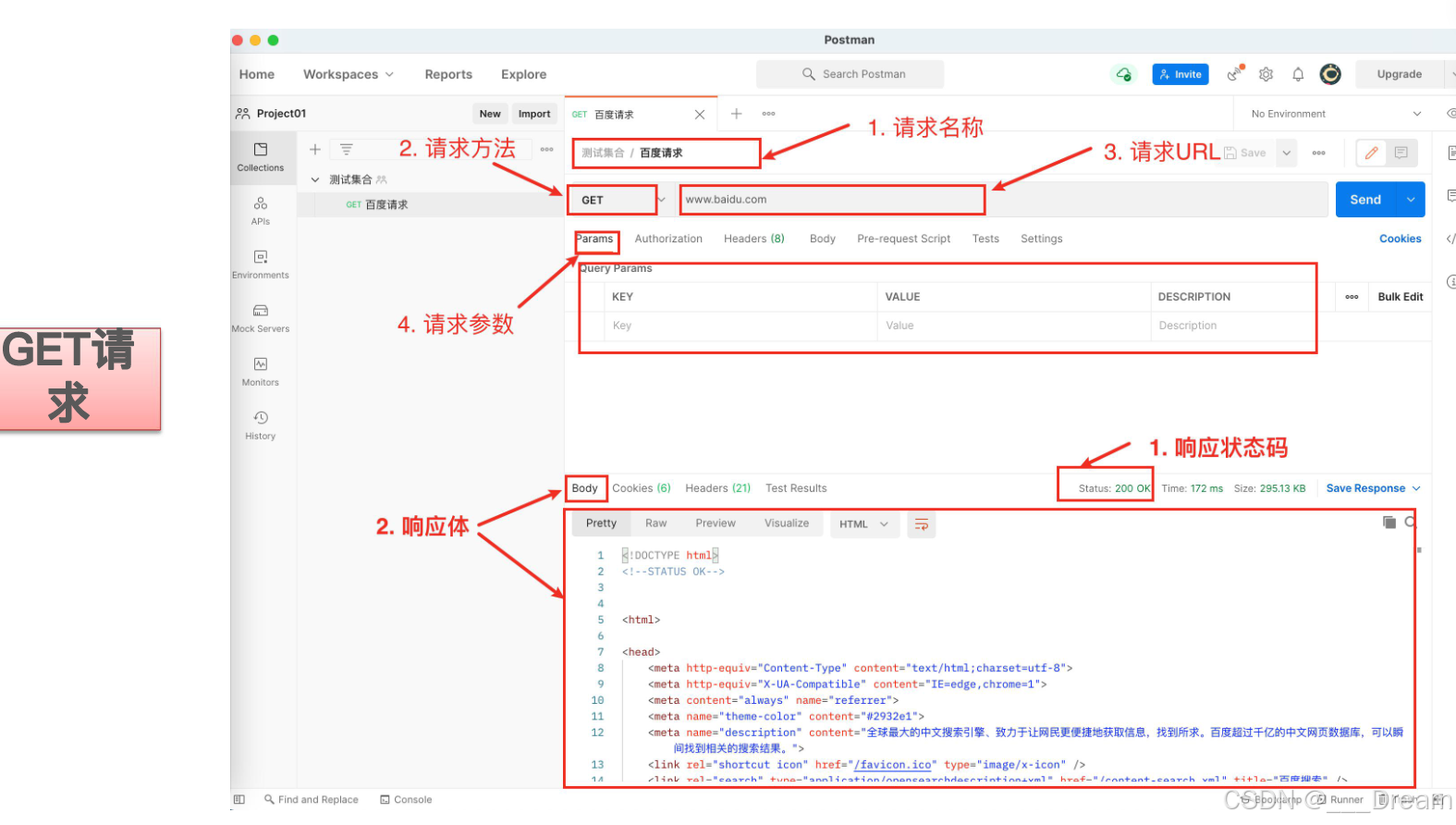Click Import button

(534, 114)
